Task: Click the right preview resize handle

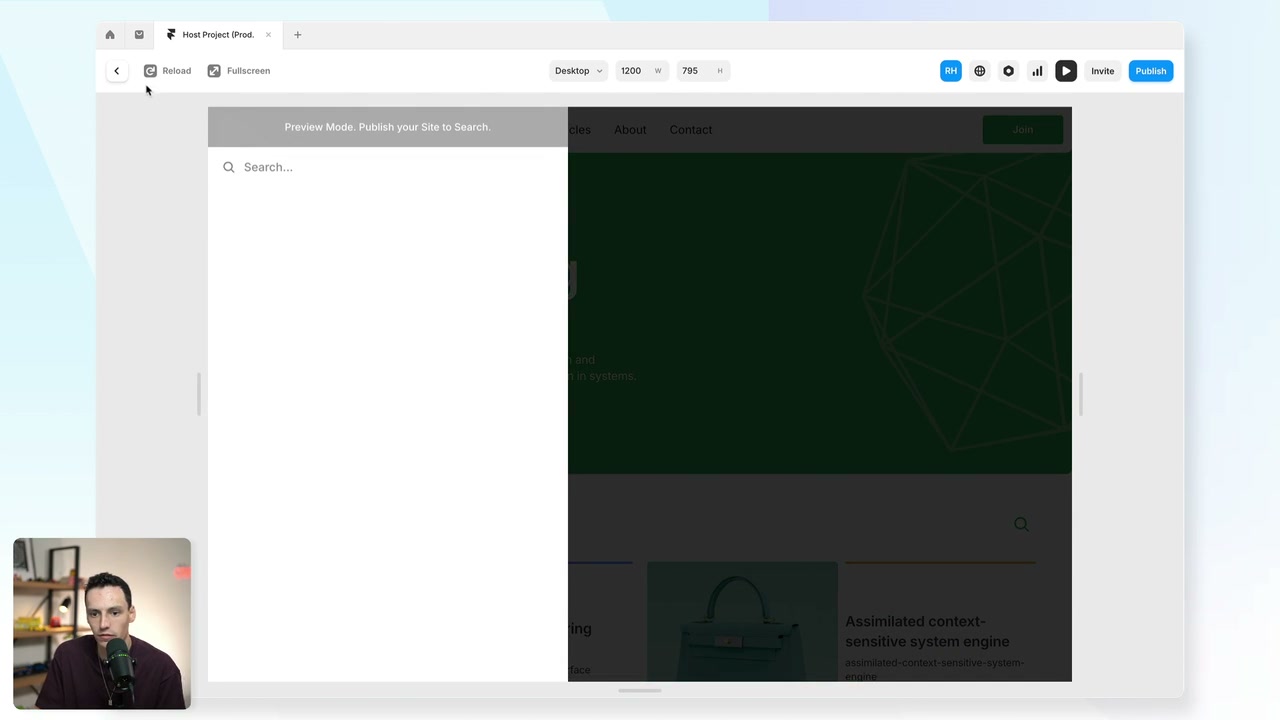Action: [x=1081, y=394]
